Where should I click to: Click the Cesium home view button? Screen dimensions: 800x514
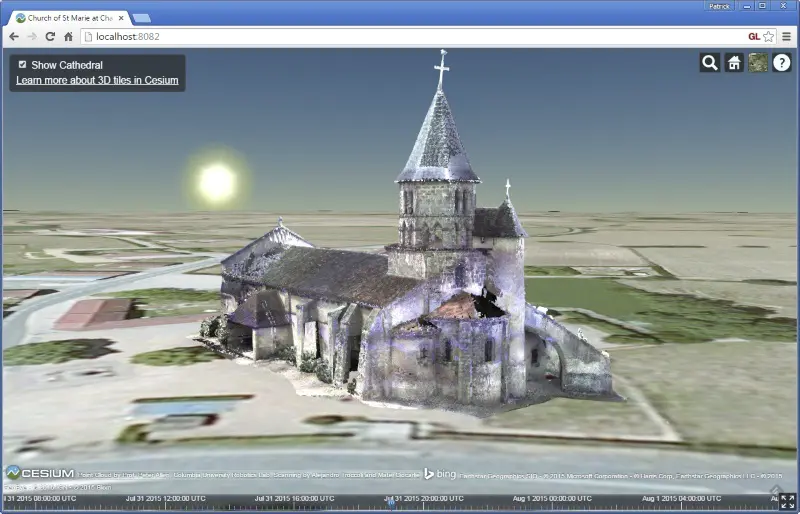coord(734,63)
